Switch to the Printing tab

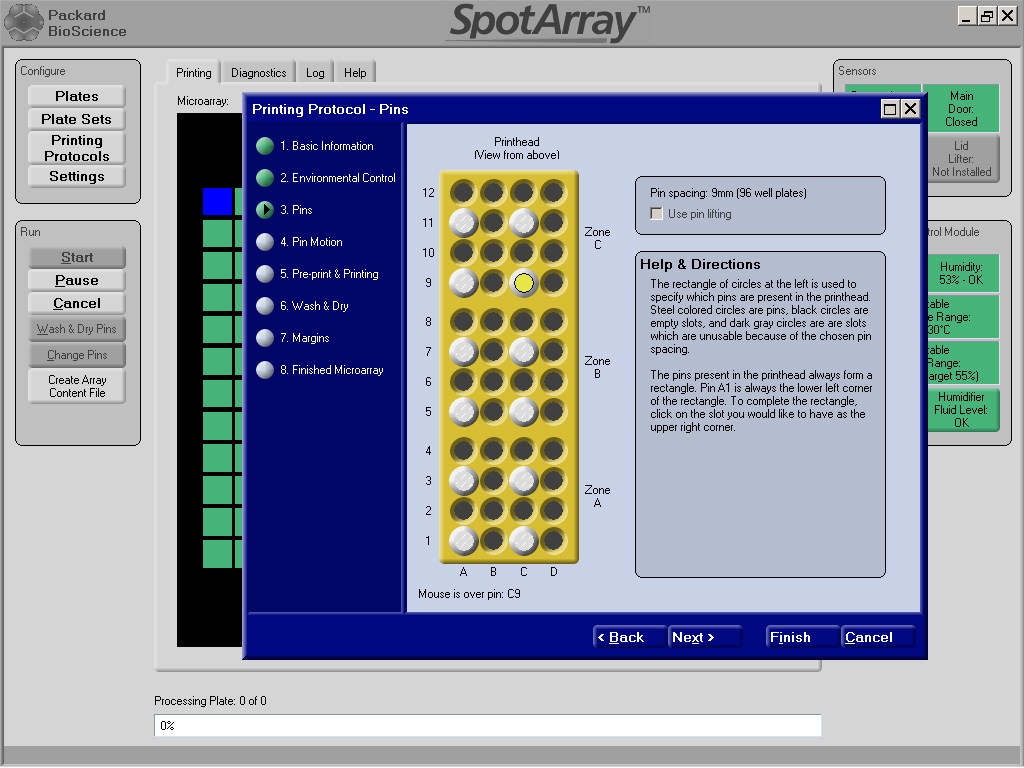(x=193, y=72)
